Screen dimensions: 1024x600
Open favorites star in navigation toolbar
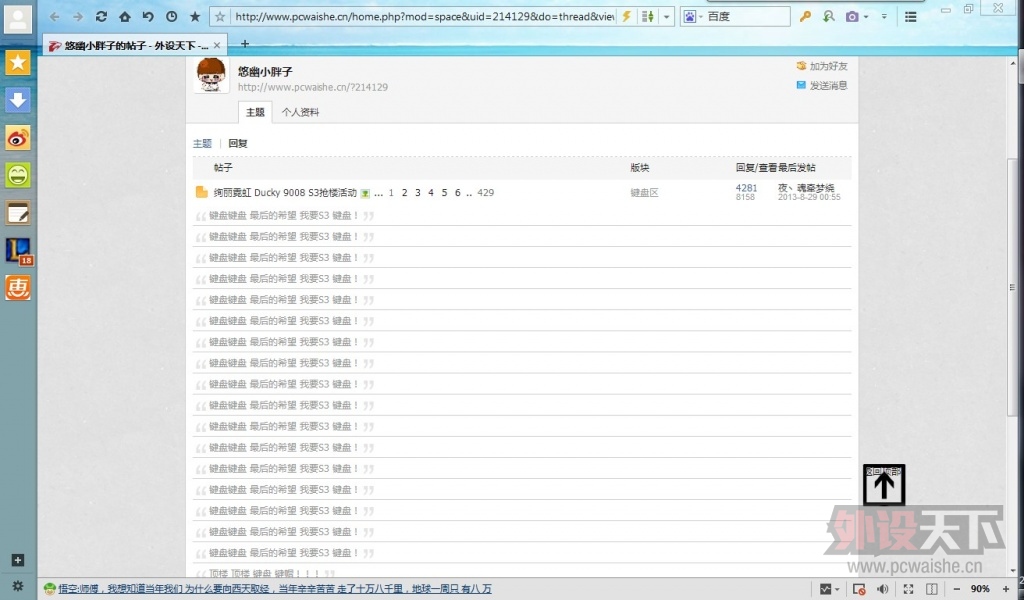click(195, 16)
